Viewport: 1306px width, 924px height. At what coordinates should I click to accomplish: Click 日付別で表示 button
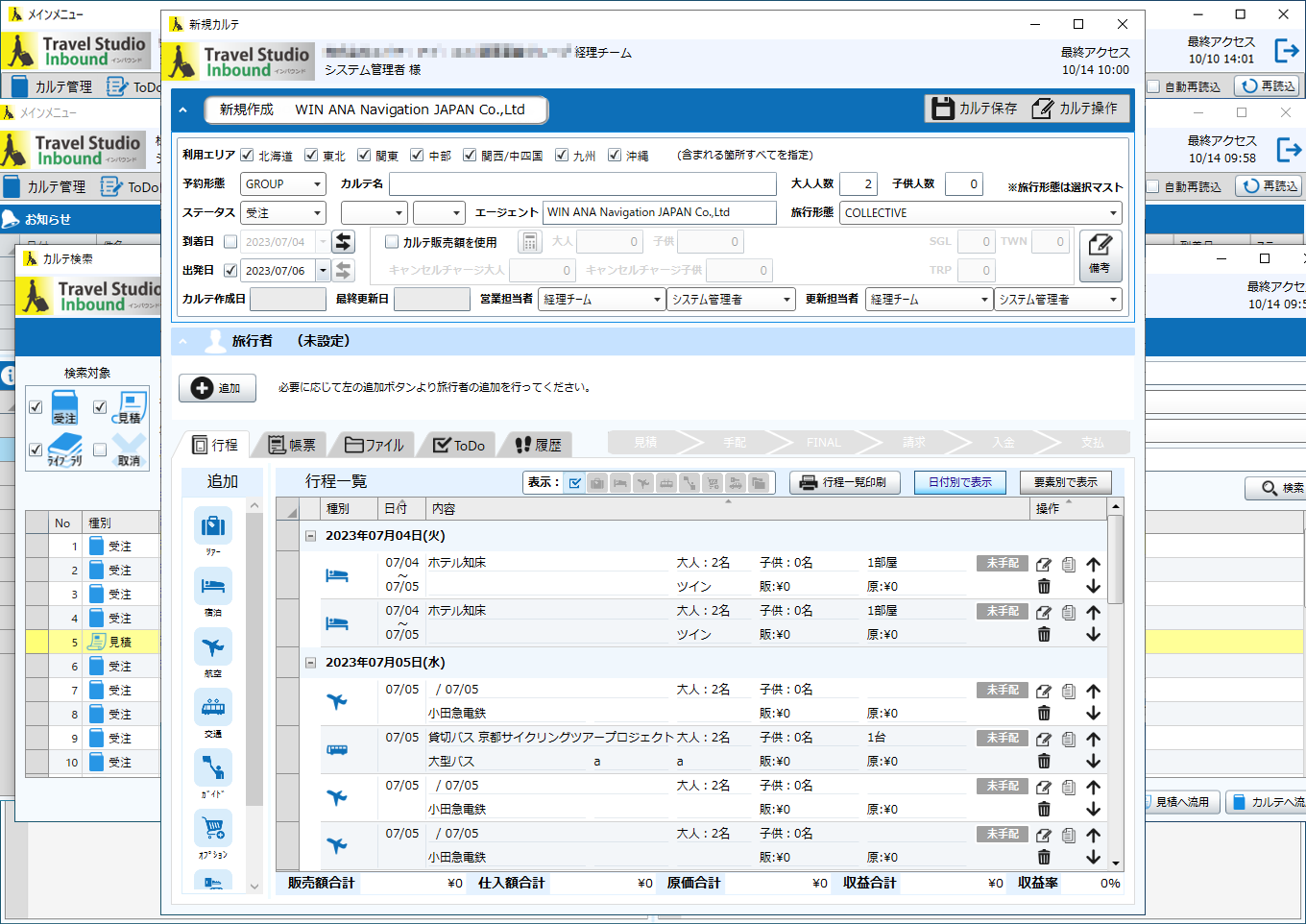tap(959, 482)
